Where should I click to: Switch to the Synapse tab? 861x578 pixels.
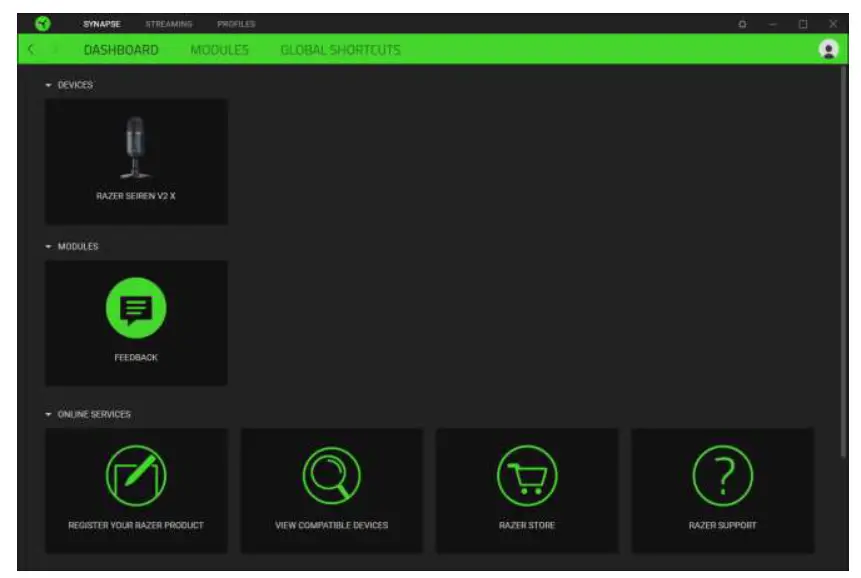click(x=102, y=24)
